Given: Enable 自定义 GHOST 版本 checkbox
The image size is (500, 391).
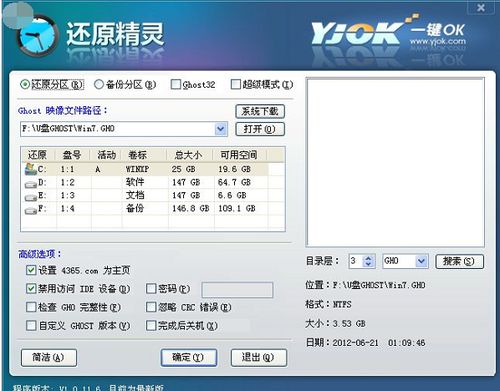Looking at the screenshot, I should (31, 325).
